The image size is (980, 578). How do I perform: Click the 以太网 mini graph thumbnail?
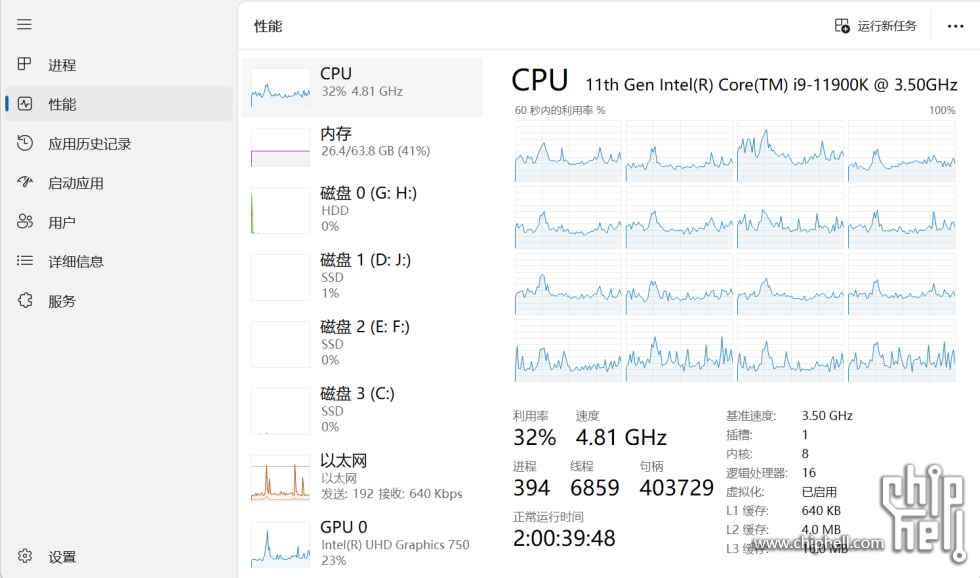pos(281,478)
